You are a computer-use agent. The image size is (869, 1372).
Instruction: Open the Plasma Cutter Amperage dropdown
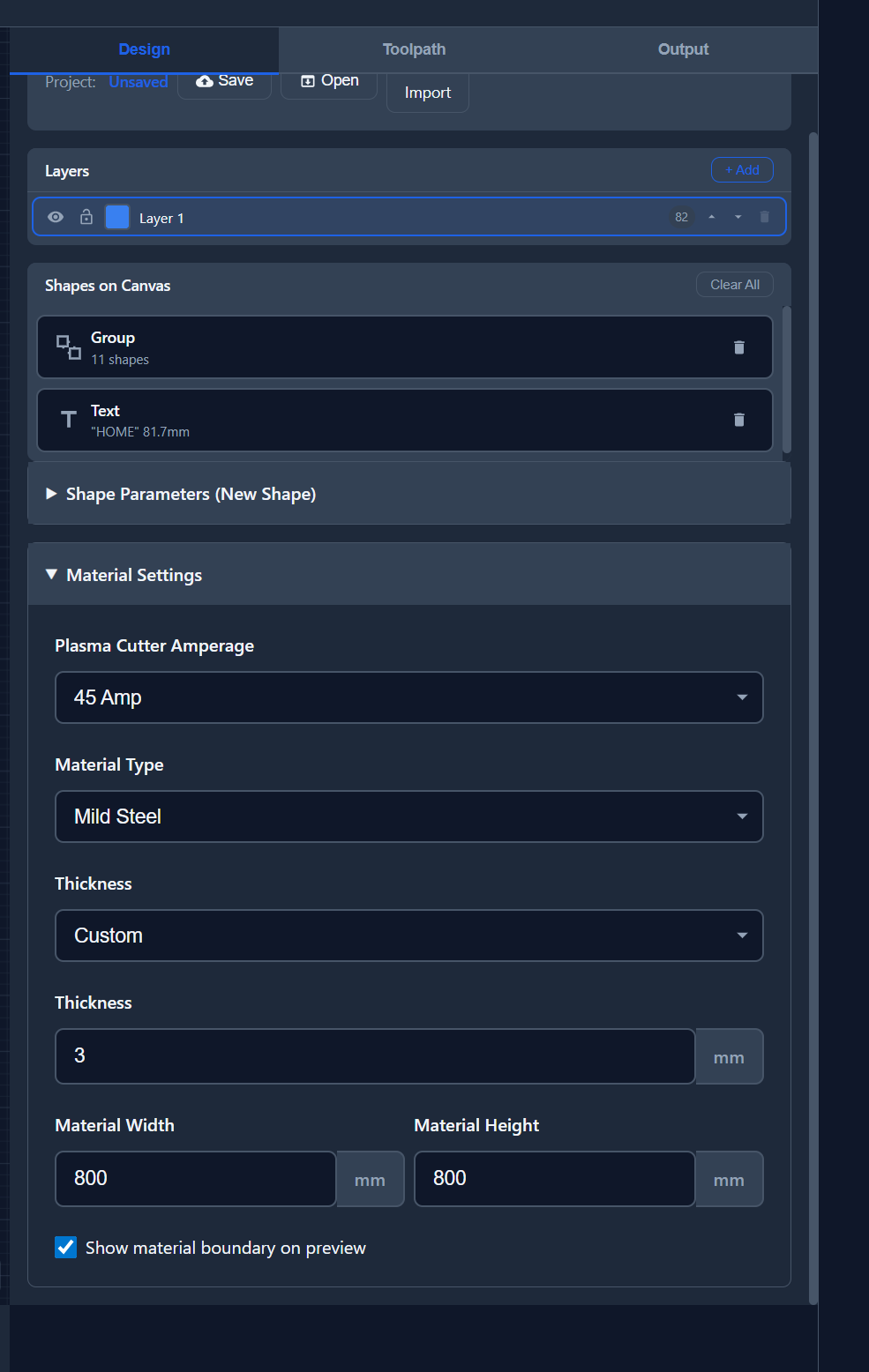point(408,697)
